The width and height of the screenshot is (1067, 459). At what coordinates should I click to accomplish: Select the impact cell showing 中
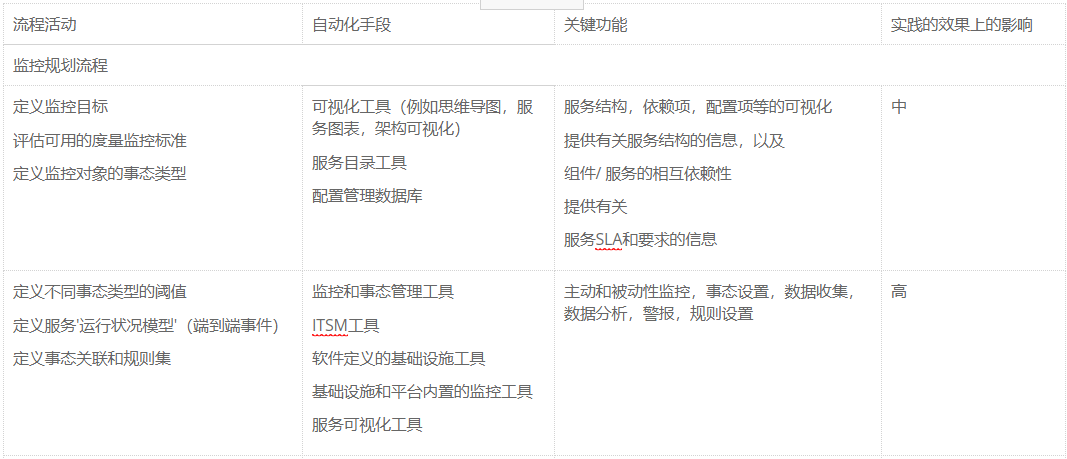tap(899, 107)
